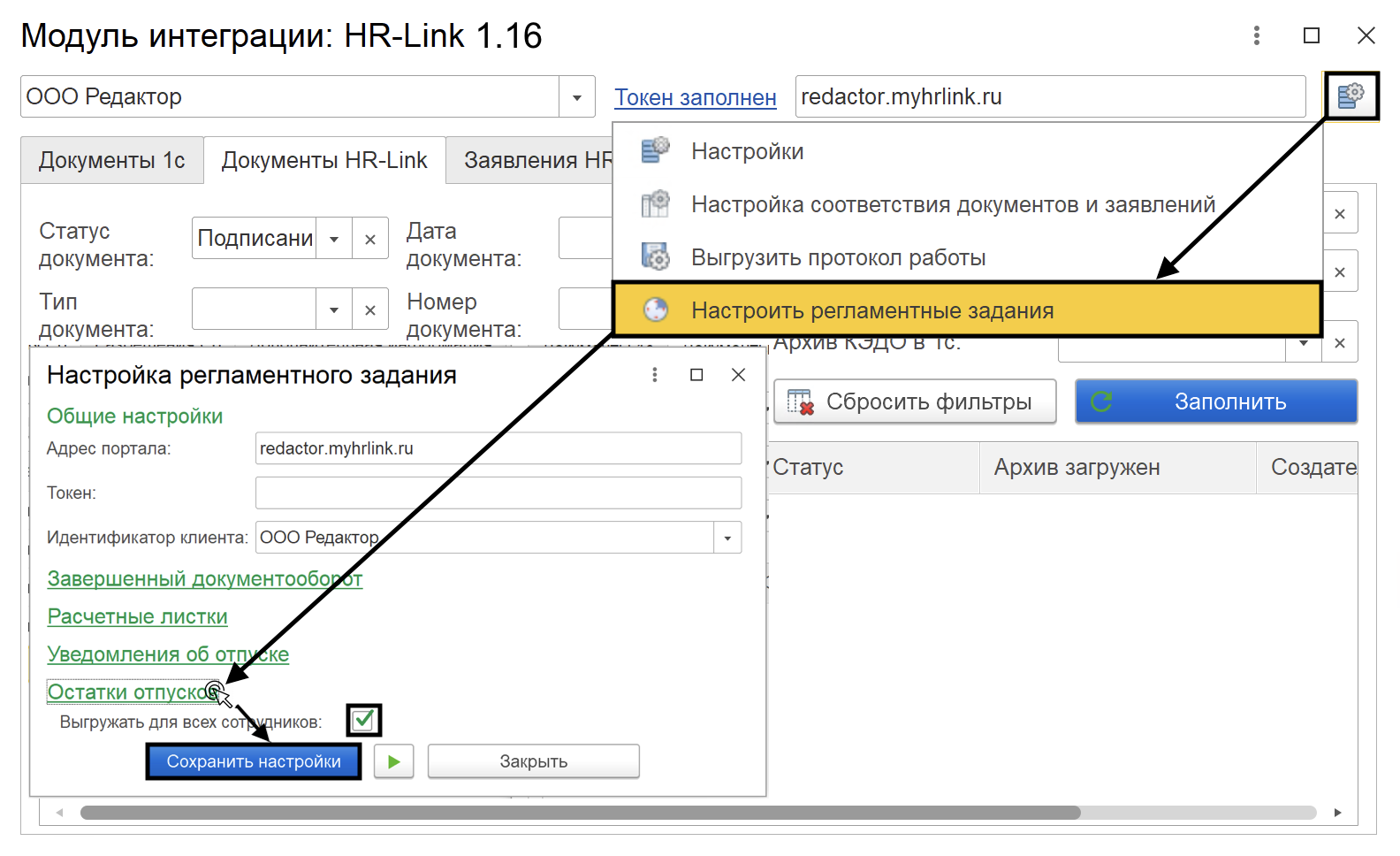Click the document mapping settings icon
Screen dimensions: 1400x856
click(656, 204)
